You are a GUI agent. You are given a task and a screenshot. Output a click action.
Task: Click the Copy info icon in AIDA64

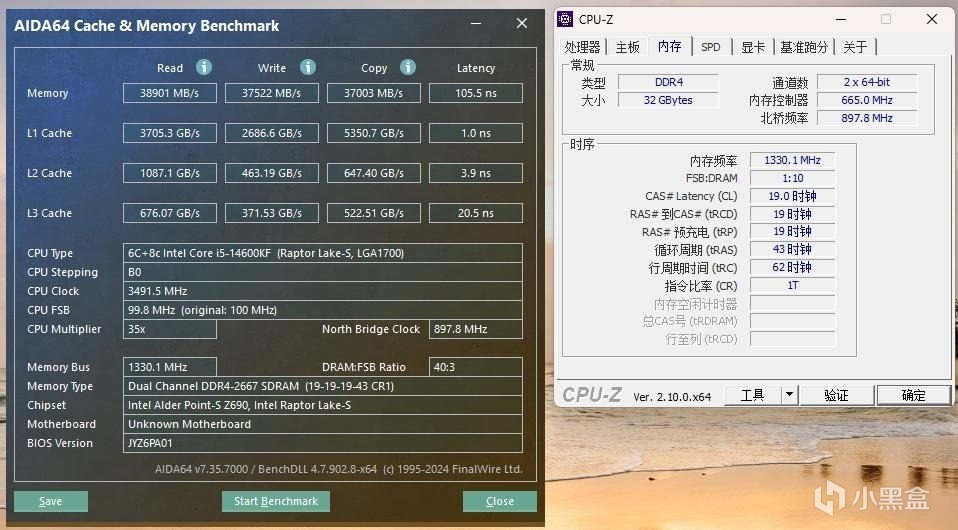pos(408,67)
